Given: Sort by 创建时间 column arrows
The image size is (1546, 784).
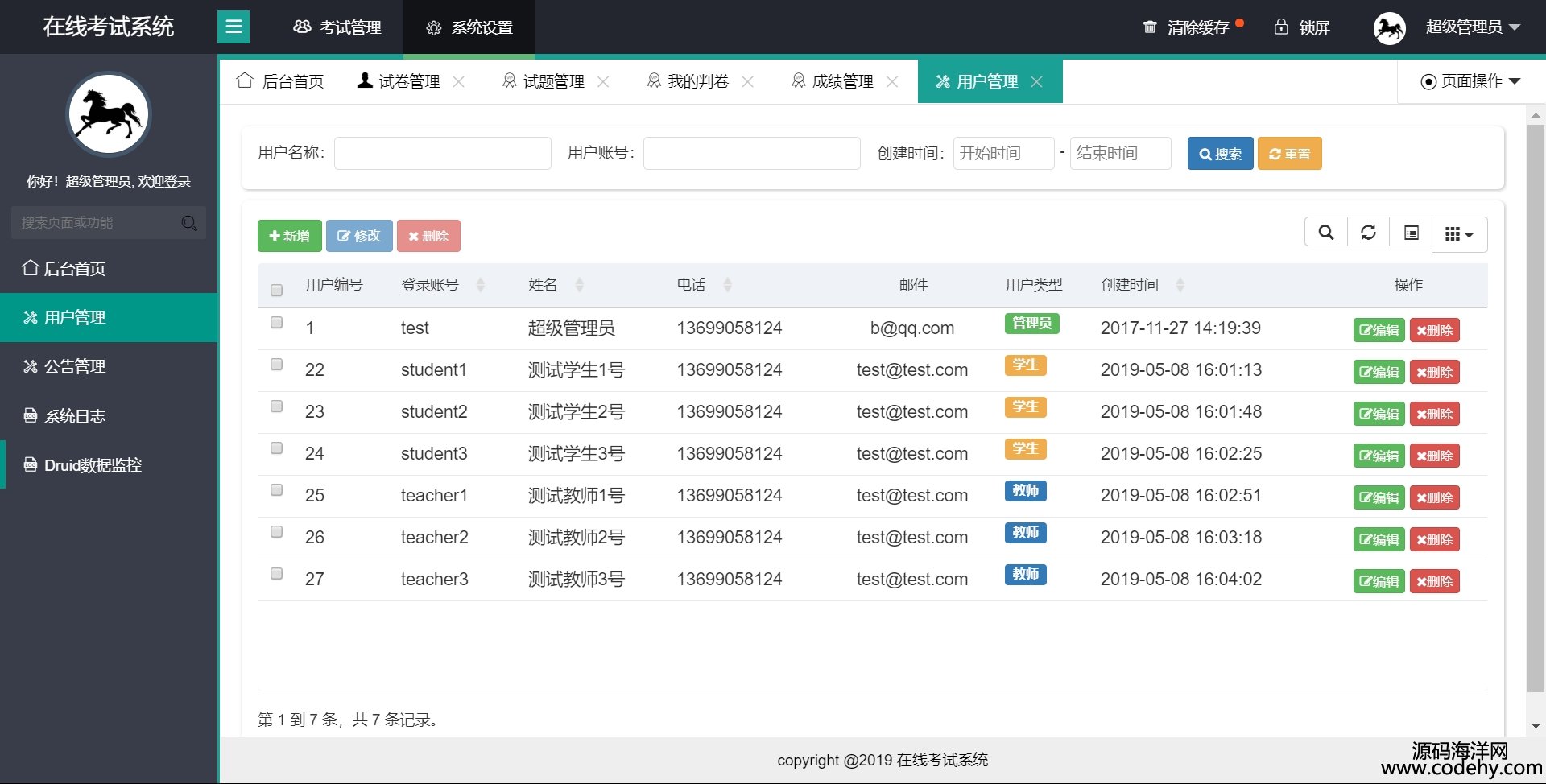Looking at the screenshot, I should pyautogui.click(x=1180, y=285).
